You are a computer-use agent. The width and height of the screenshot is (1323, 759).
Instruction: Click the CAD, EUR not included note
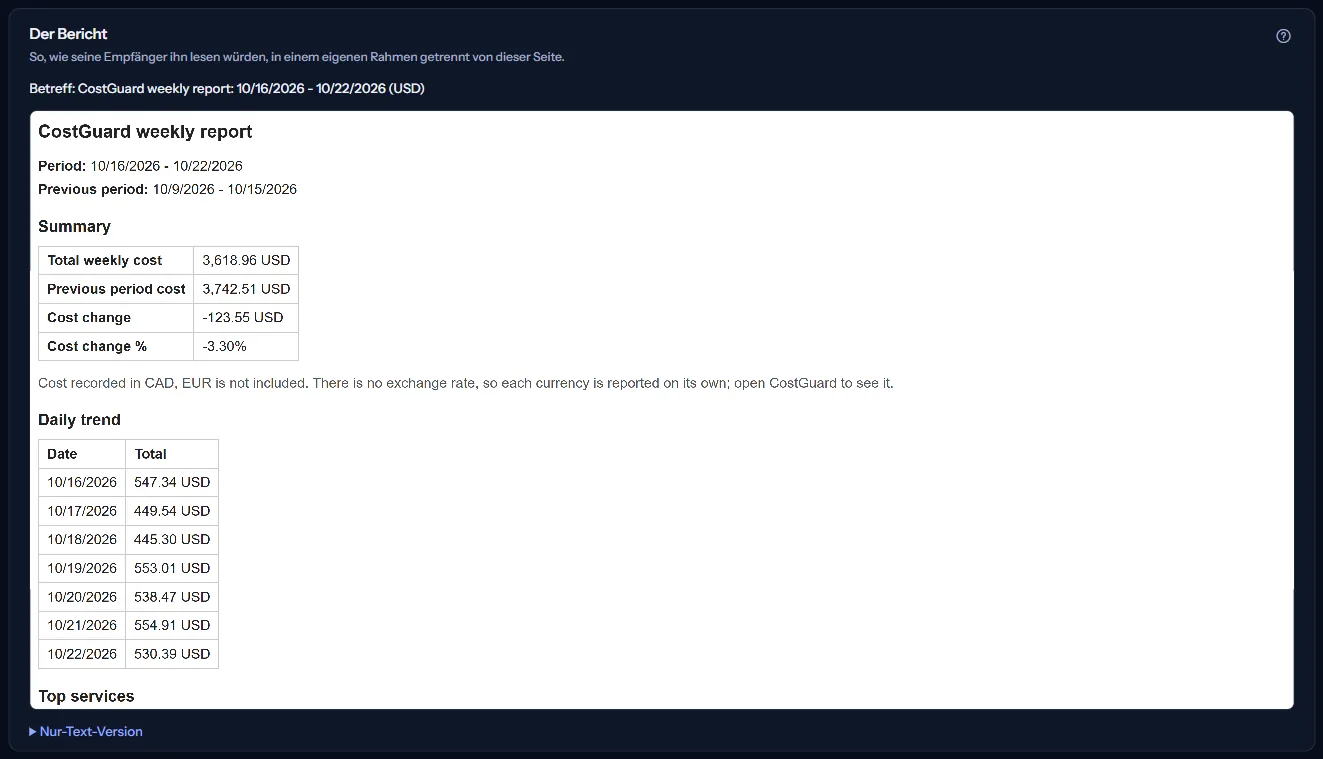coord(465,383)
